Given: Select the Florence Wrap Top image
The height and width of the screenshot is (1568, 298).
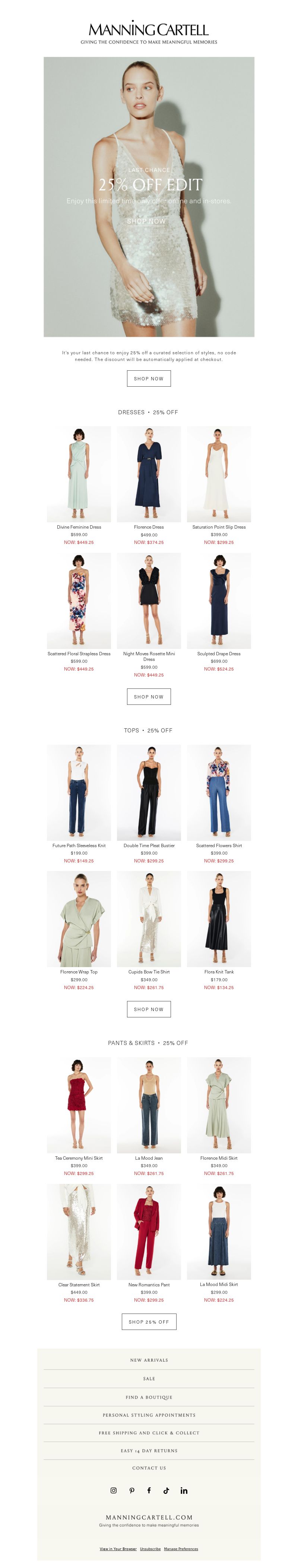Looking at the screenshot, I should 79,919.
